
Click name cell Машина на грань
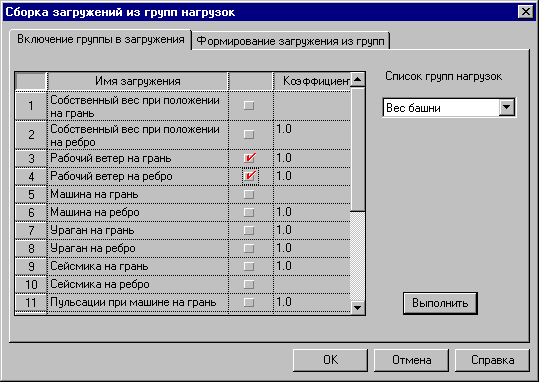[138, 194]
